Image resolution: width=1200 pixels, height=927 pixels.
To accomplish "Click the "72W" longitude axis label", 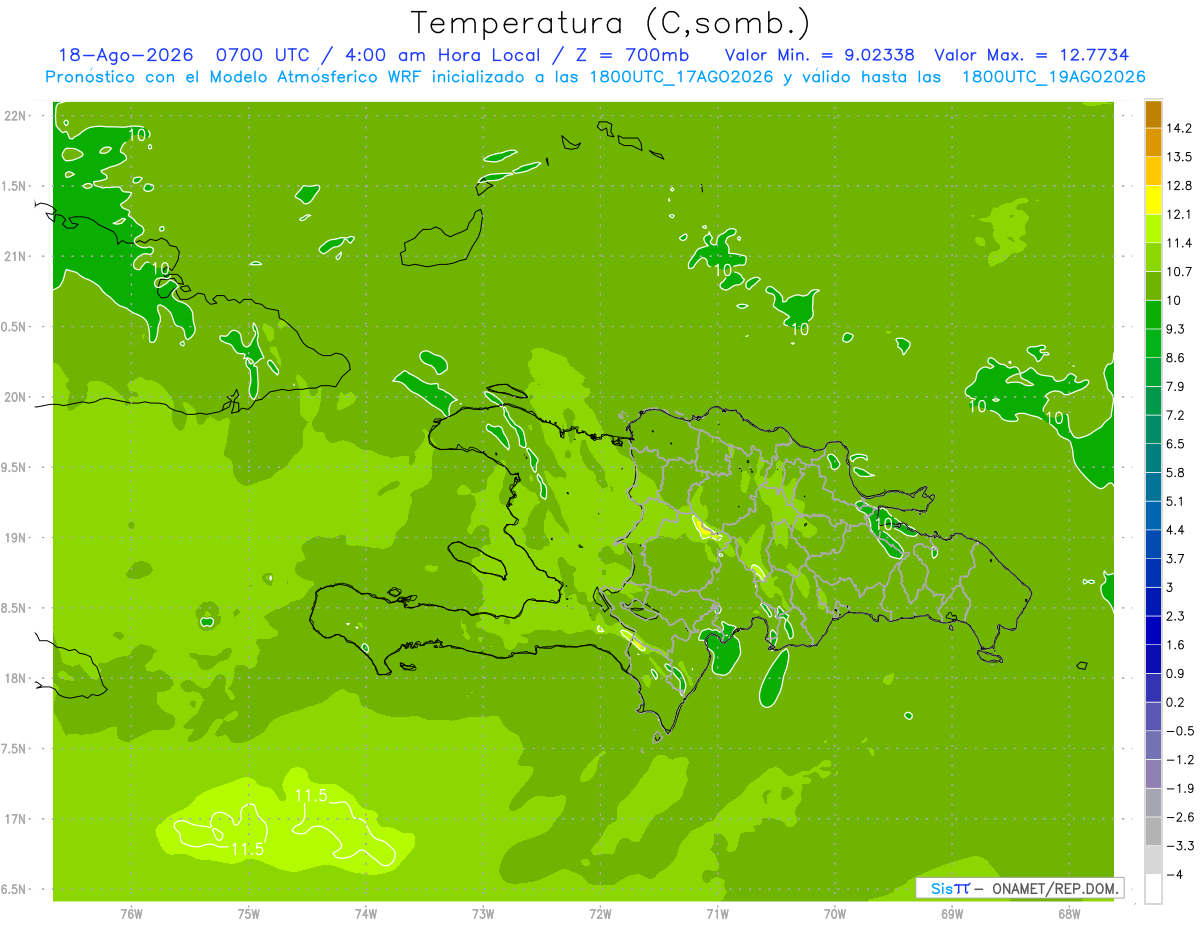I will (x=600, y=915).
